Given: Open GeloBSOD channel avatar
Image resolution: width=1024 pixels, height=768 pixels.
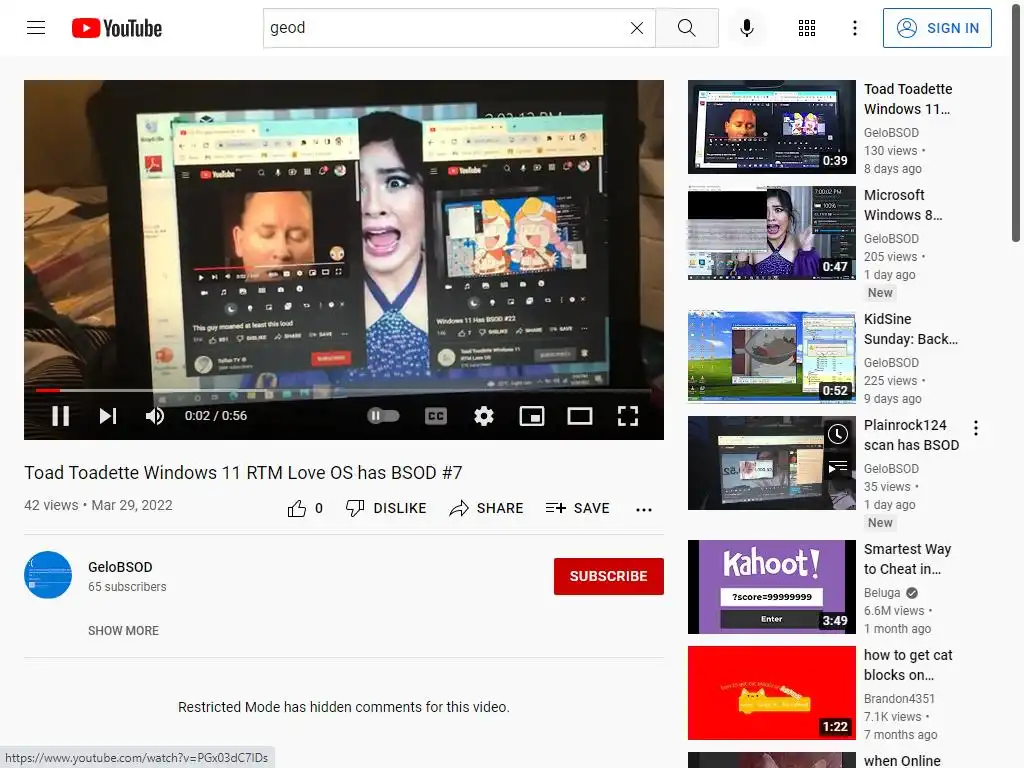Looking at the screenshot, I should coord(48,575).
